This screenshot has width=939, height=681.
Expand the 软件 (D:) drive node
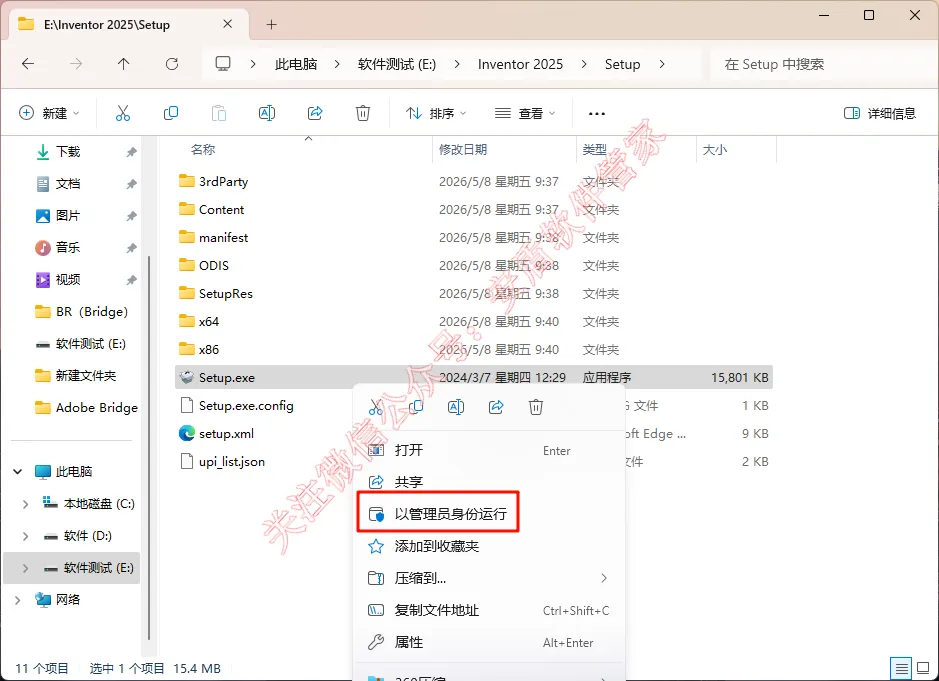coord(25,536)
